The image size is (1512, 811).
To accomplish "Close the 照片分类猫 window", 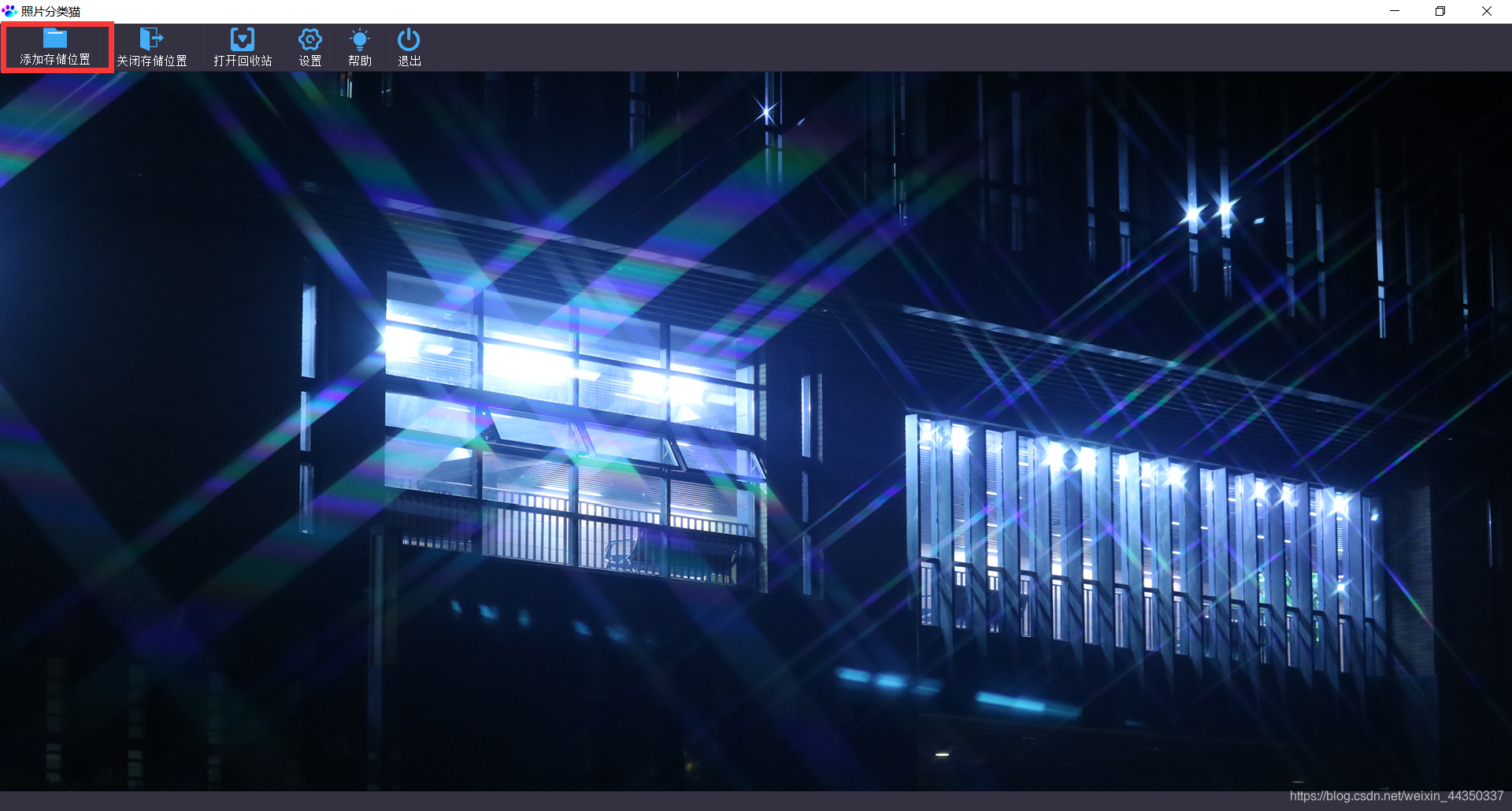I will [x=1487, y=11].
